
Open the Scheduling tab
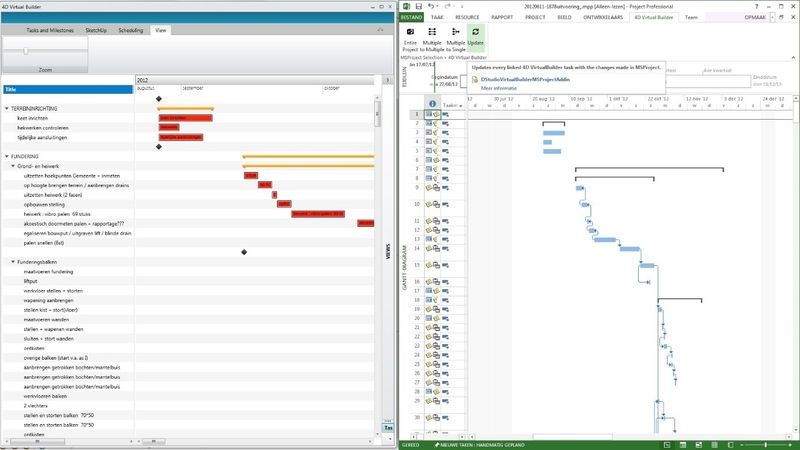130,31
